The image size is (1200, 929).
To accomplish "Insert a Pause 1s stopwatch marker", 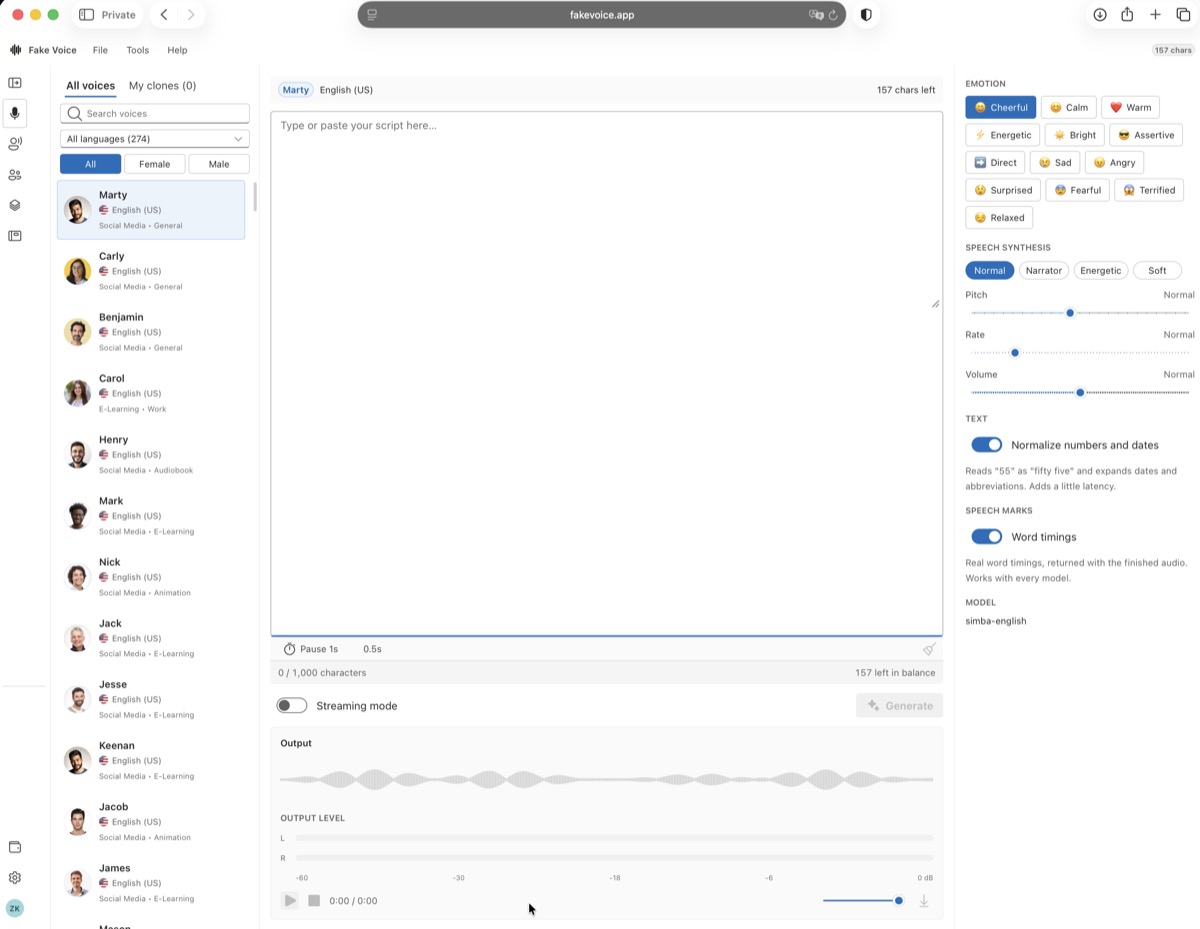I will click(x=311, y=649).
